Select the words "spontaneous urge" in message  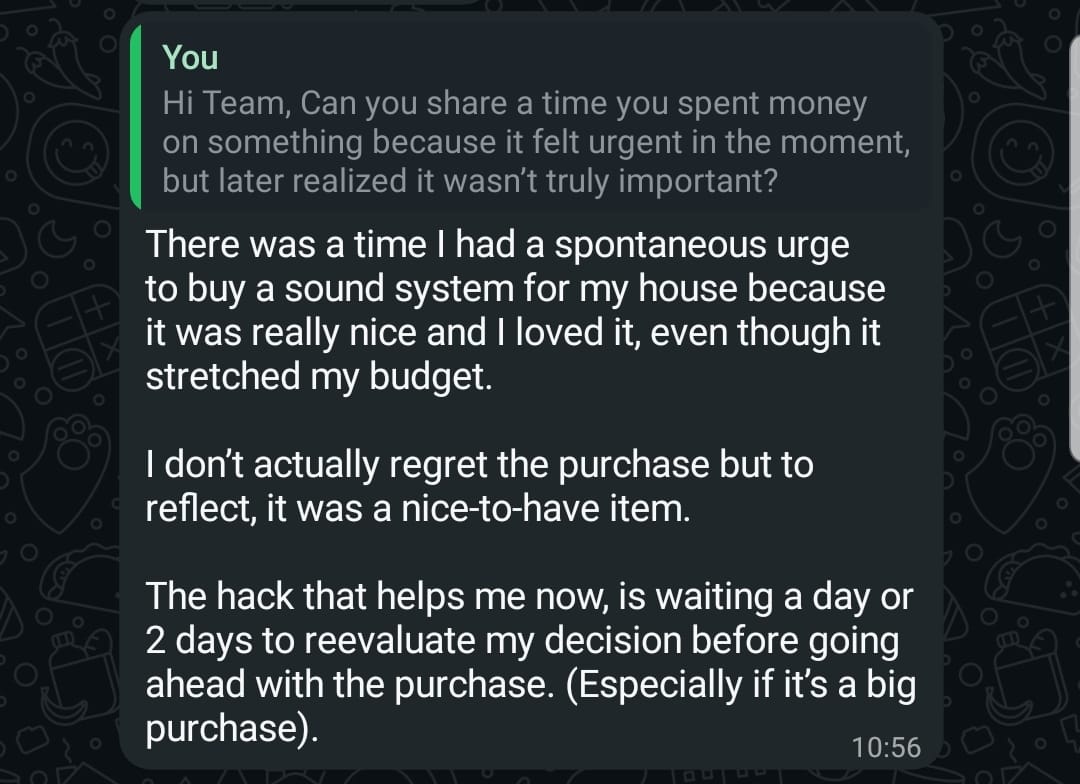coord(701,245)
